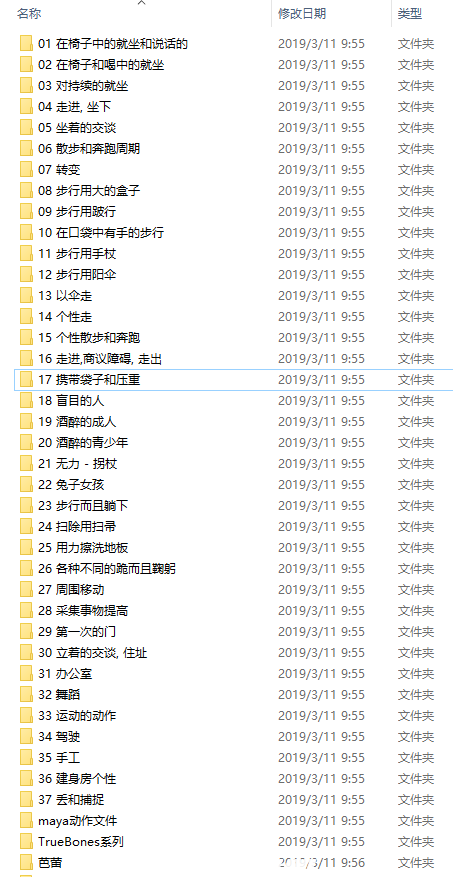Screen dimensions: 453x877
Task: Sort by 名称 column header
Action: pyautogui.click(x=29, y=14)
